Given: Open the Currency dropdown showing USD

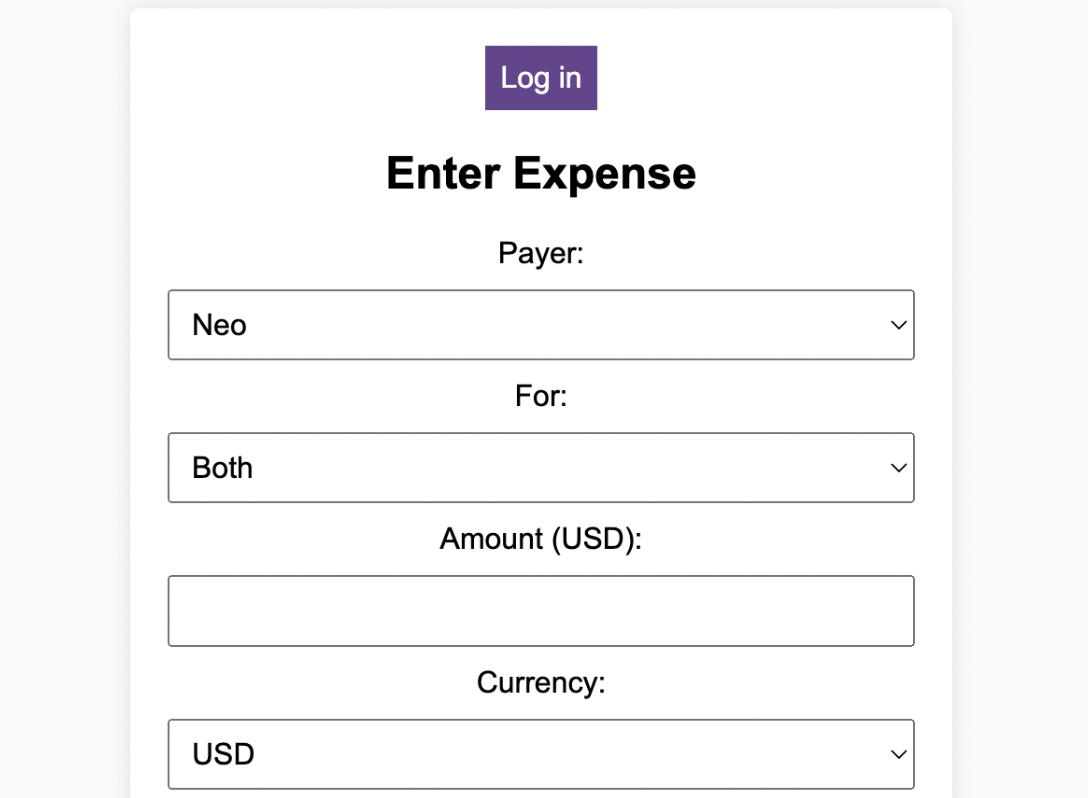Looking at the screenshot, I should [x=540, y=754].
